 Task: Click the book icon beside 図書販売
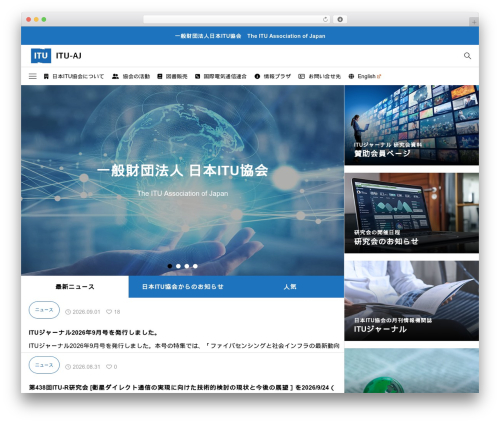tap(160, 76)
